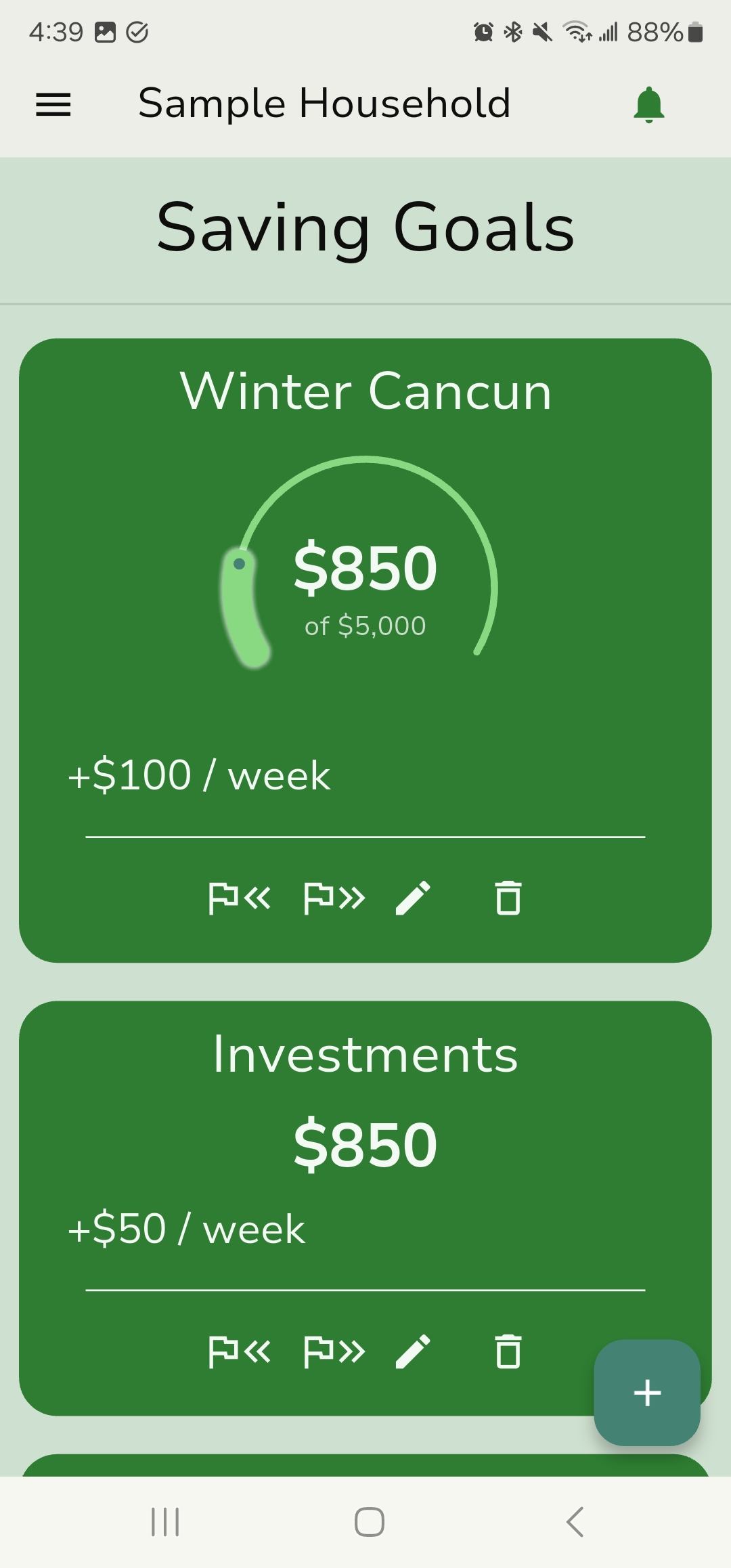Delete the Investments goal
This screenshot has height=1568, width=731.
coord(508,1352)
